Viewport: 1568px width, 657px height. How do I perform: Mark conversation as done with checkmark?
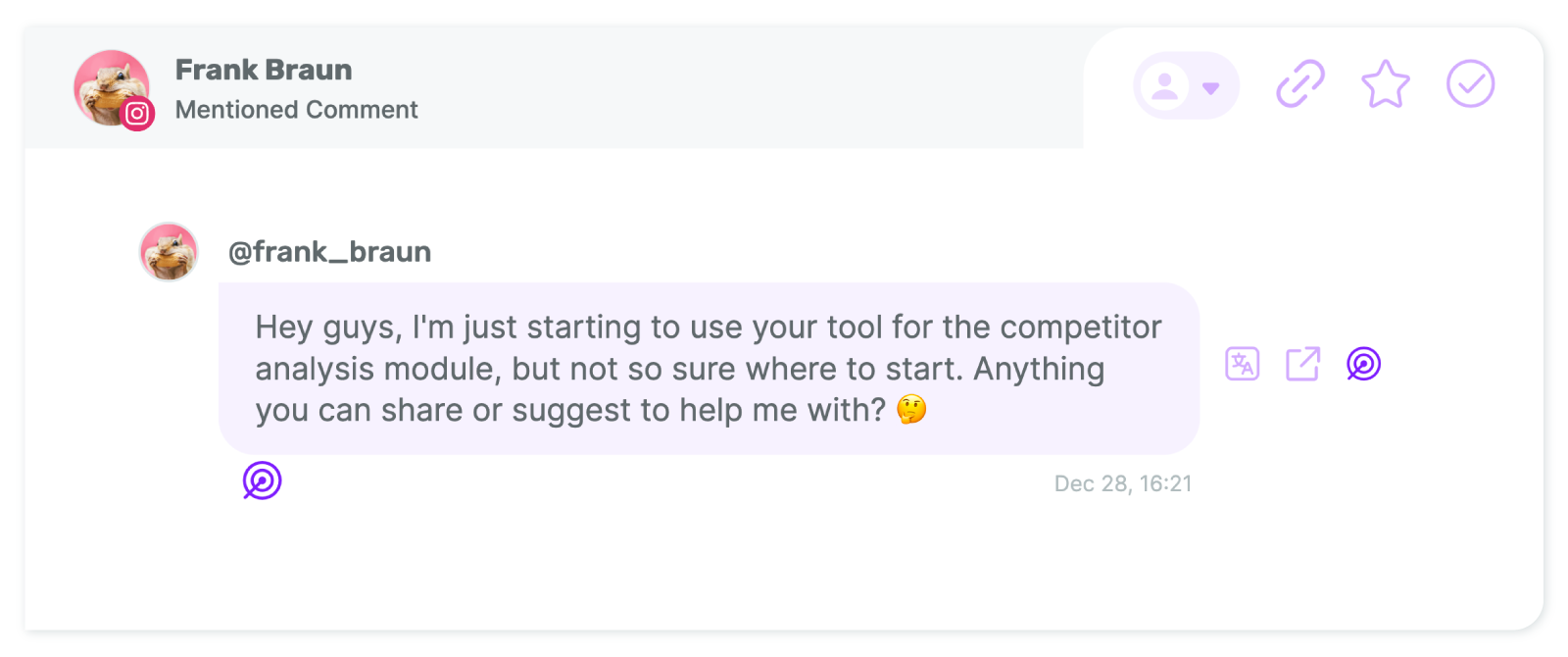tap(1470, 83)
